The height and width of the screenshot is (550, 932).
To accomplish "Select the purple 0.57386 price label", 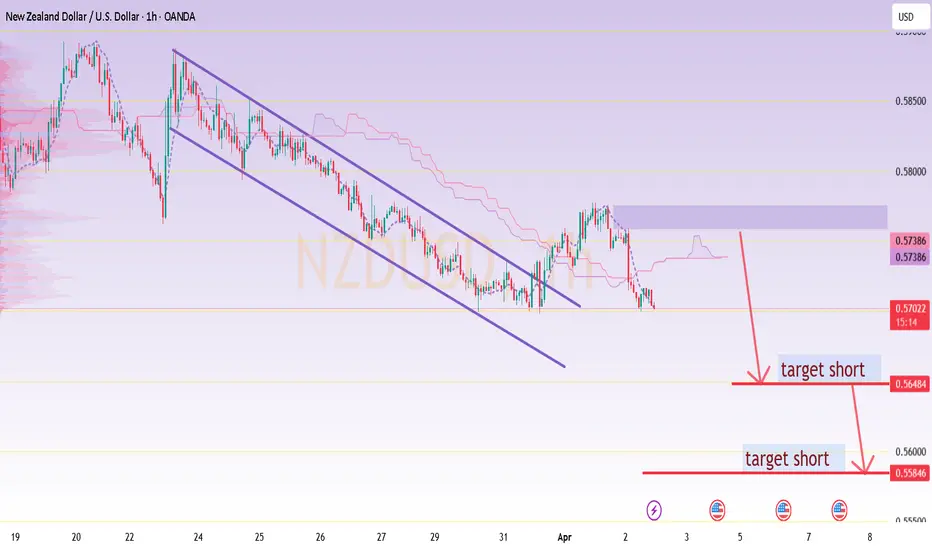I will click(910, 257).
